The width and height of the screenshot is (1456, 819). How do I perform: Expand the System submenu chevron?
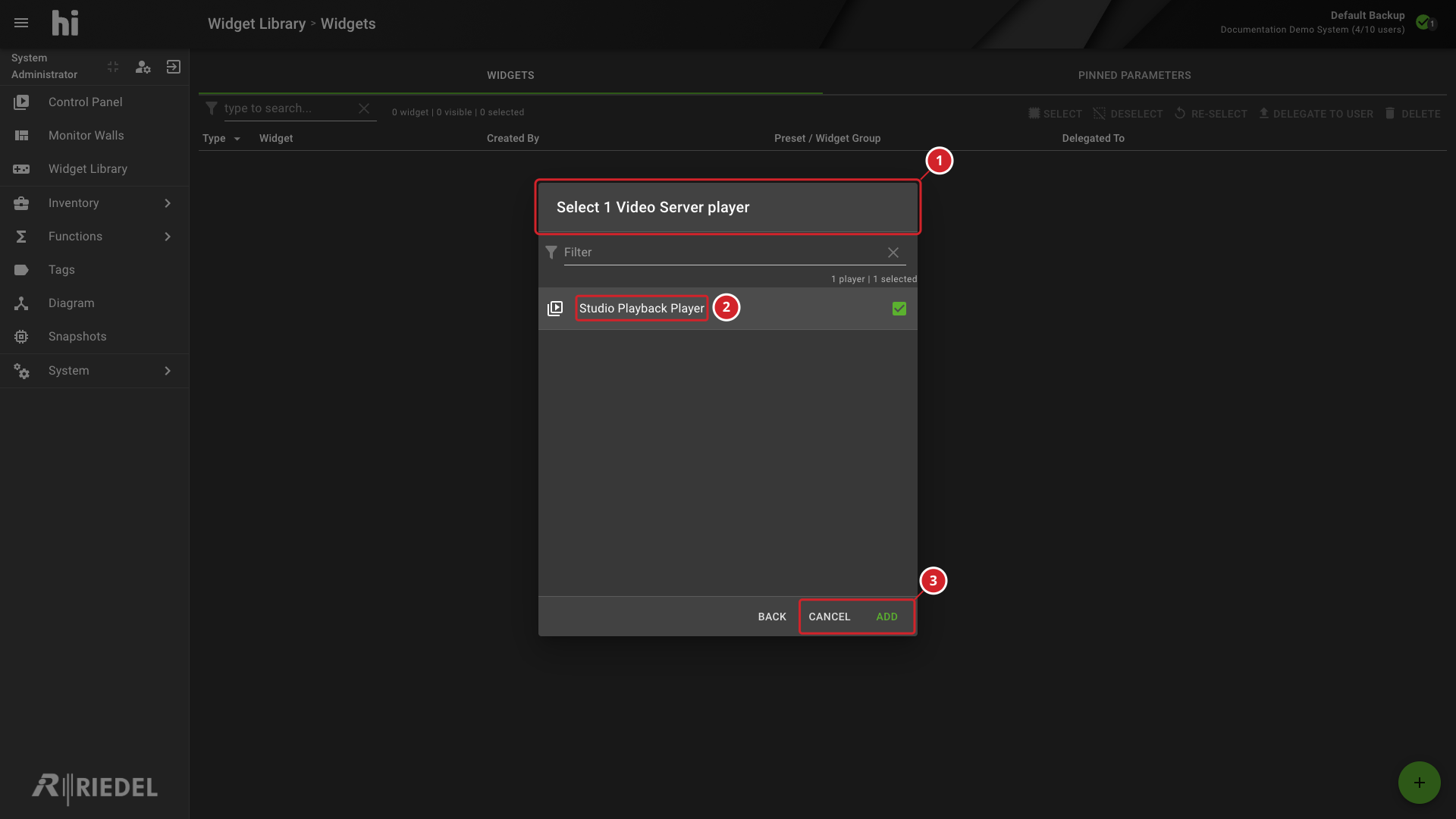(168, 371)
